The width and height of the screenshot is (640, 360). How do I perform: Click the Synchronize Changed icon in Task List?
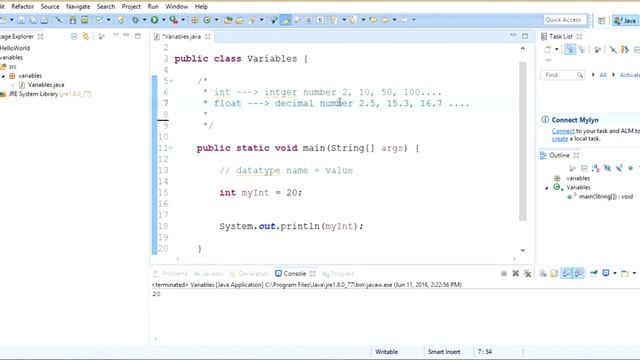click(x=624, y=49)
